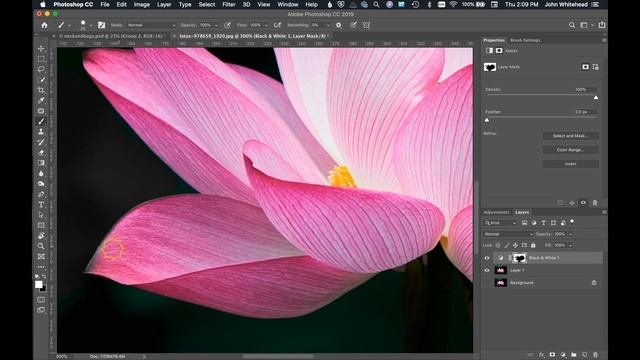Open brush Mode dropdown in options bar
640x360 pixels.
pos(151,25)
